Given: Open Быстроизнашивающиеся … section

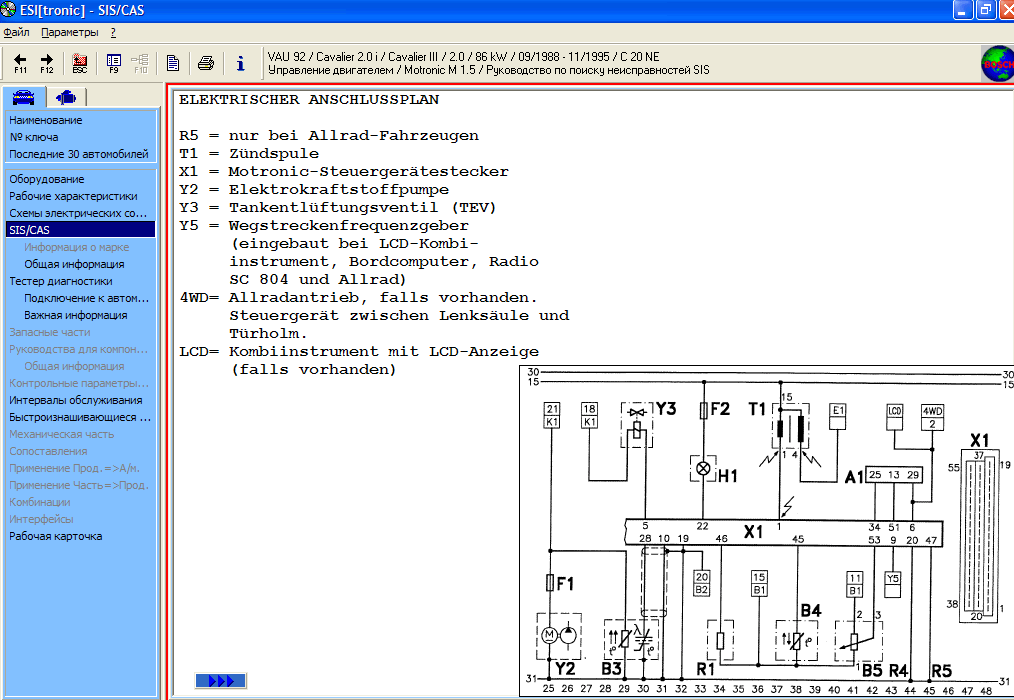Looking at the screenshot, I should 81,417.
